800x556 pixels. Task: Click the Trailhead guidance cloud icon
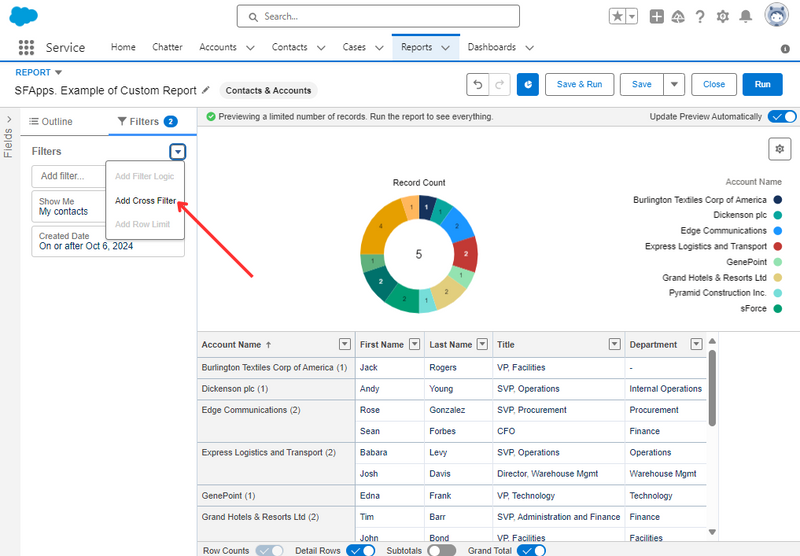(678, 16)
